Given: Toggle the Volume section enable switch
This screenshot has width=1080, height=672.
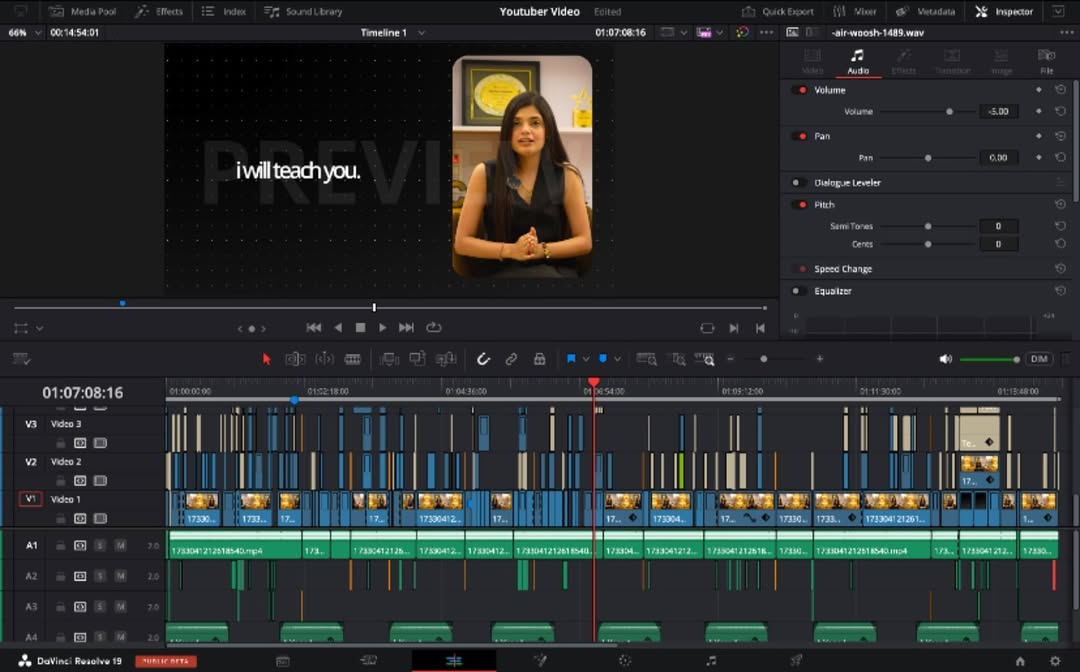Looking at the screenshot, I should [x=800, y=90].
